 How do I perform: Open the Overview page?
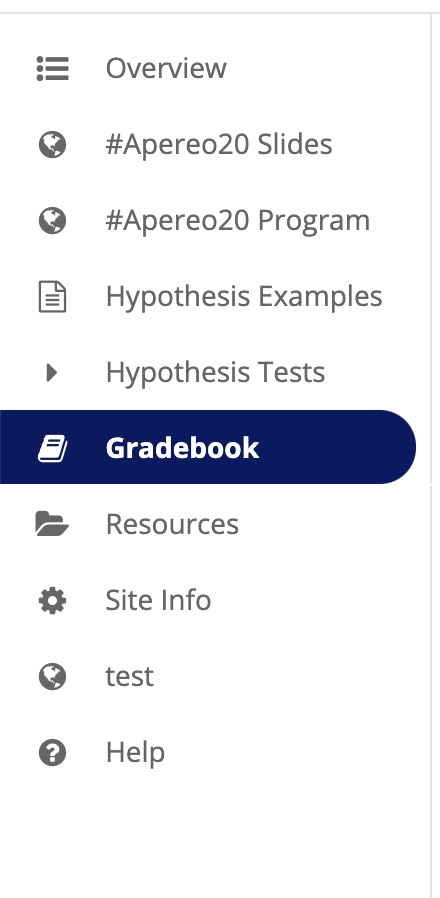point(166,68)
